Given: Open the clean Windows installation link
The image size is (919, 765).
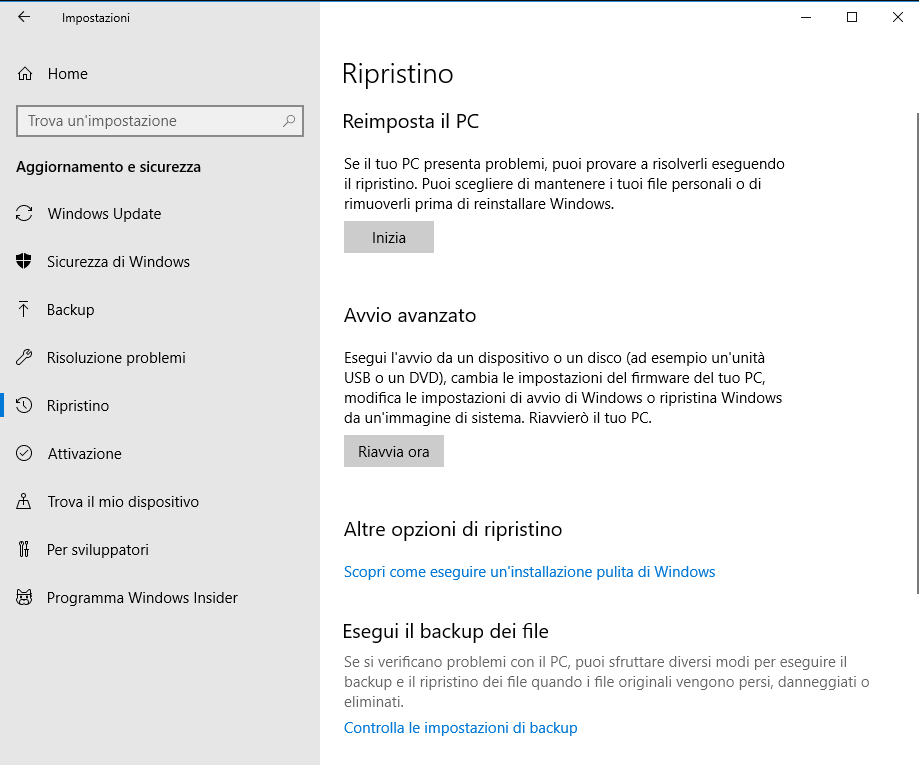Looking at the screenshot, I should point(529,572).
